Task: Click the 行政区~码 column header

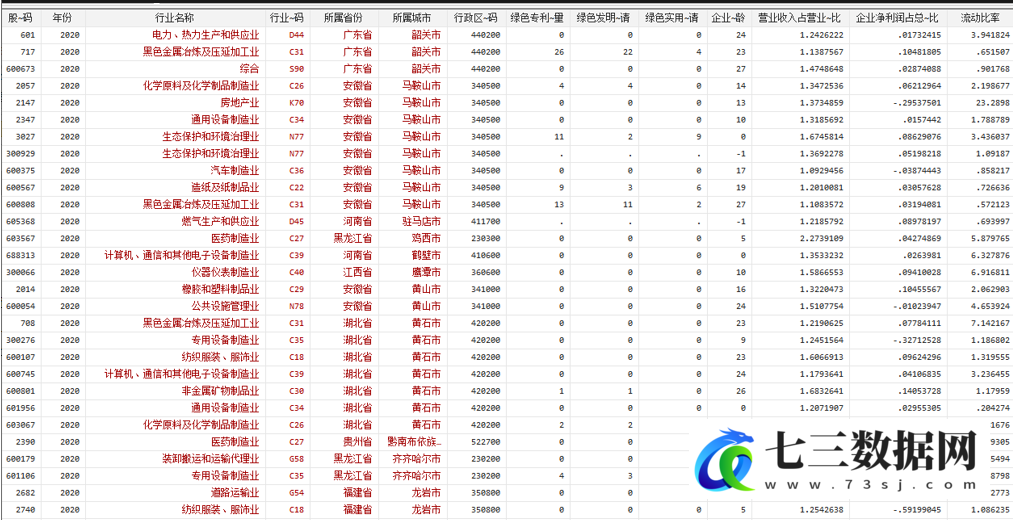Action: [x=475, y=17]
